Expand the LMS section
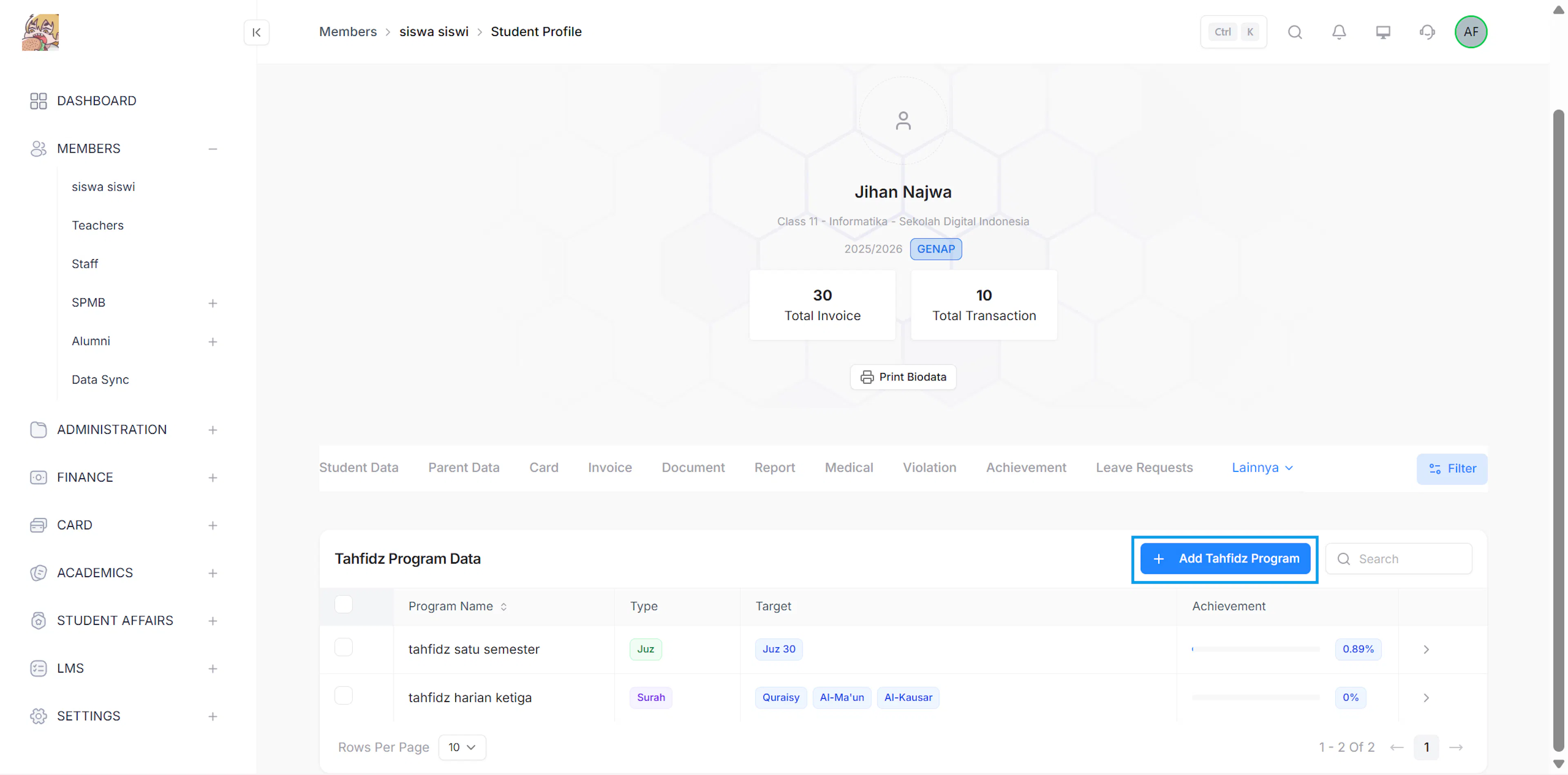 coord(212,669)
